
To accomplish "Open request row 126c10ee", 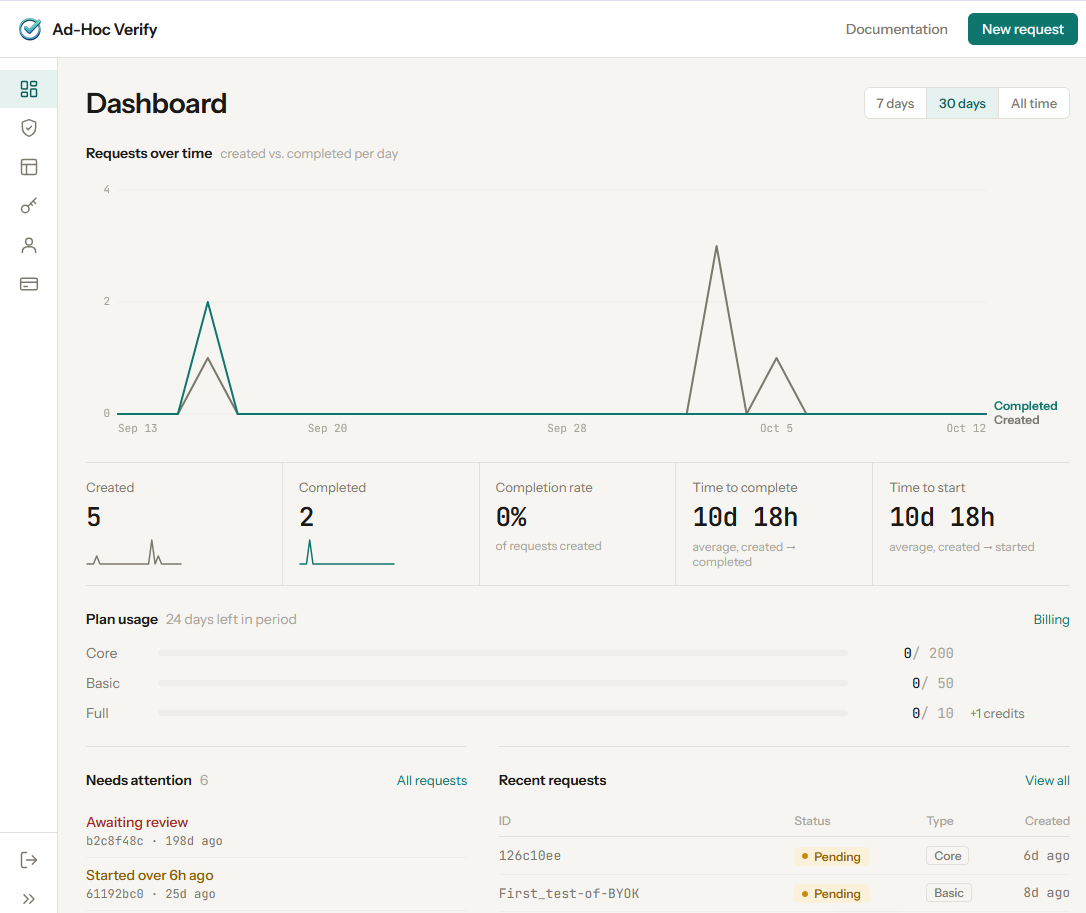I will click(784, 856).
